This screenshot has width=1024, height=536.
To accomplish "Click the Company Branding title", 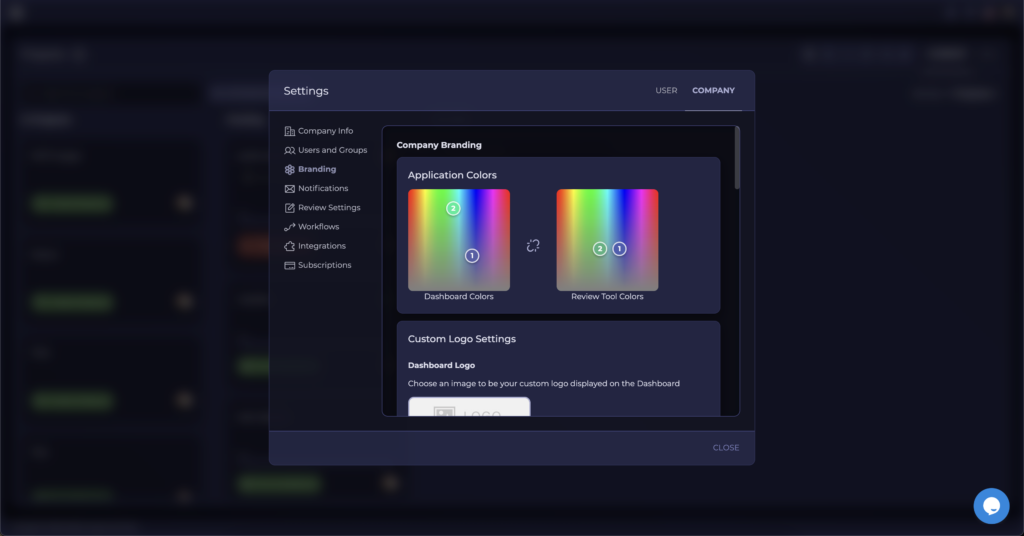I will [439, 145].
